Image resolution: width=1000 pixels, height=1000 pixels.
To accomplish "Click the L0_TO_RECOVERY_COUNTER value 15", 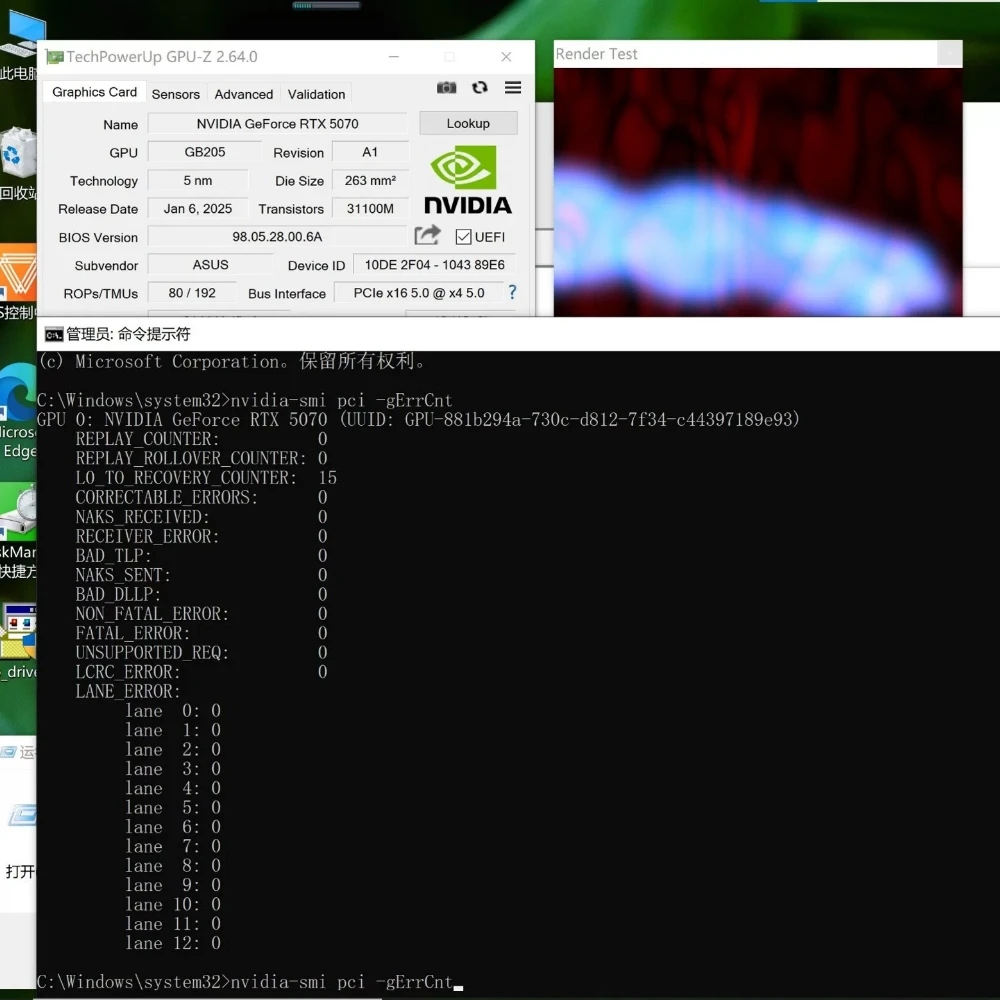I will click(x=328, y=478).
